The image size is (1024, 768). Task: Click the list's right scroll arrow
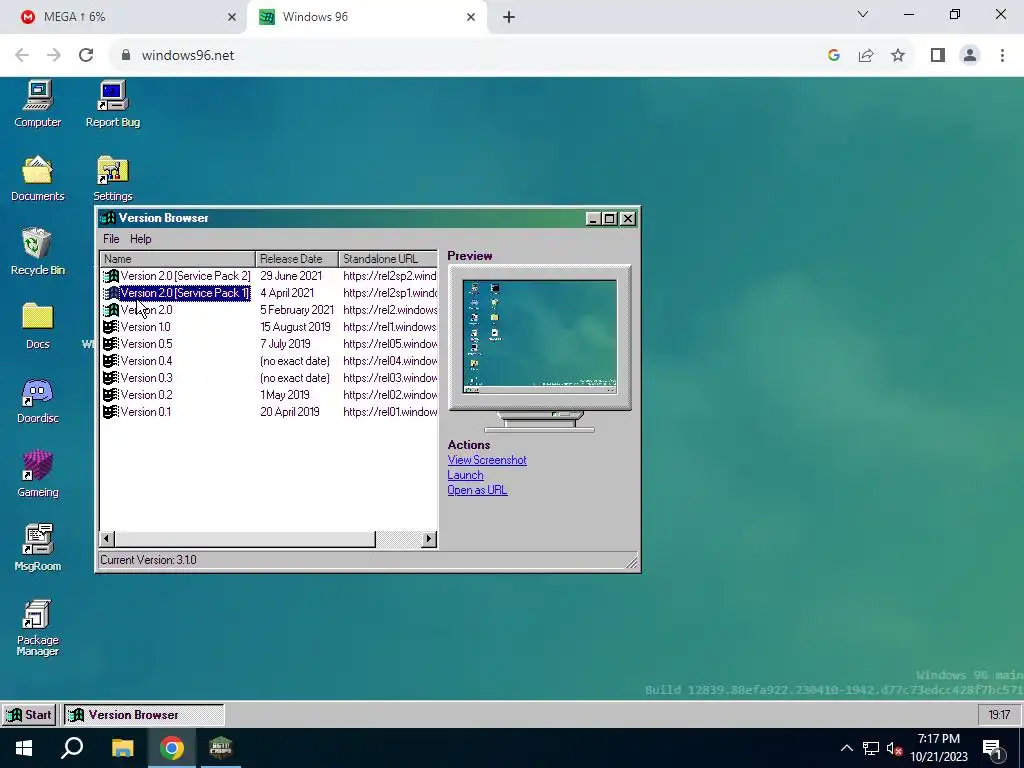point(429,539)
